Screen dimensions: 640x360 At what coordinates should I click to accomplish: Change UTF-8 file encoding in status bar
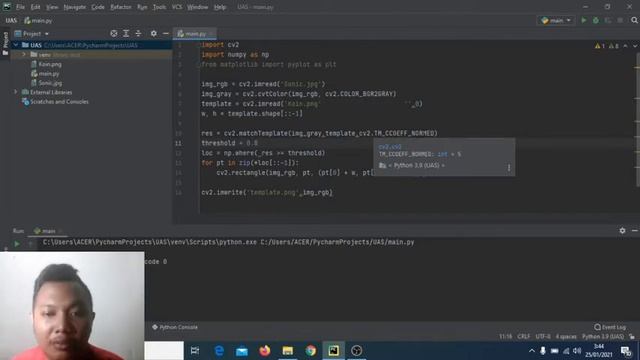(543, 337)
